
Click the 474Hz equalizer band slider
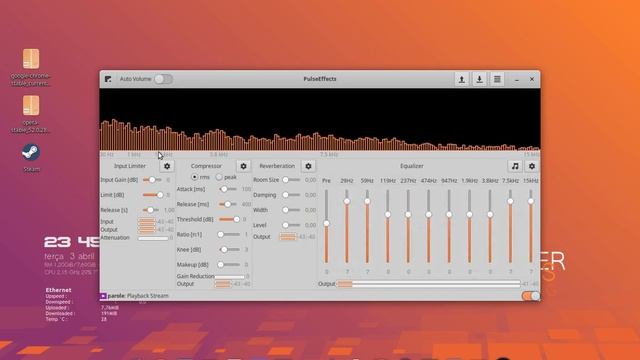point(429,227)
